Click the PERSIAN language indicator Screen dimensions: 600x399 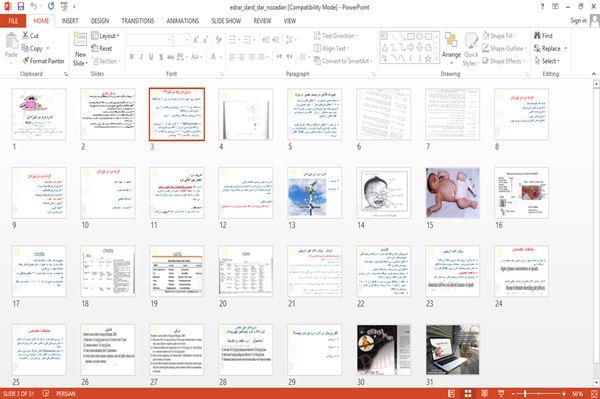point(66,393)
